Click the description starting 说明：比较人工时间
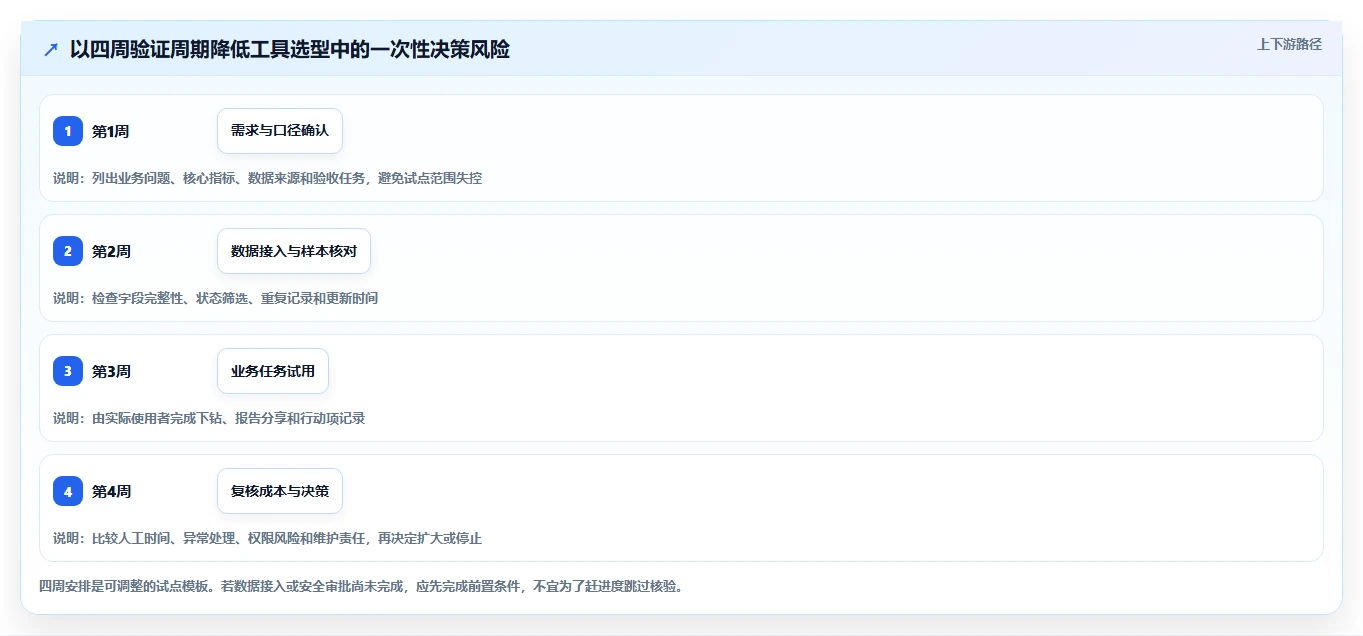 coord(267,538)
